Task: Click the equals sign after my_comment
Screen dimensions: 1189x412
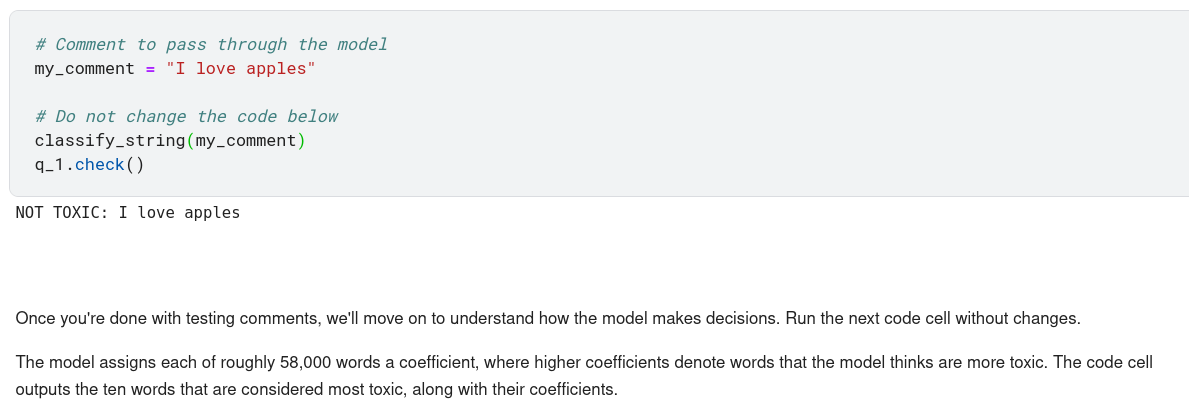Action: pyautogui.click(x=150, y=68)
